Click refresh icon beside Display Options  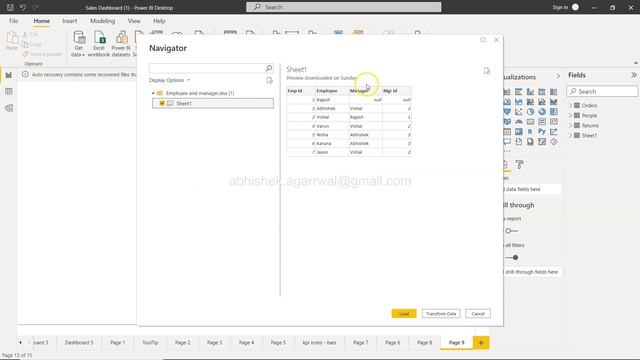(269, 80)
